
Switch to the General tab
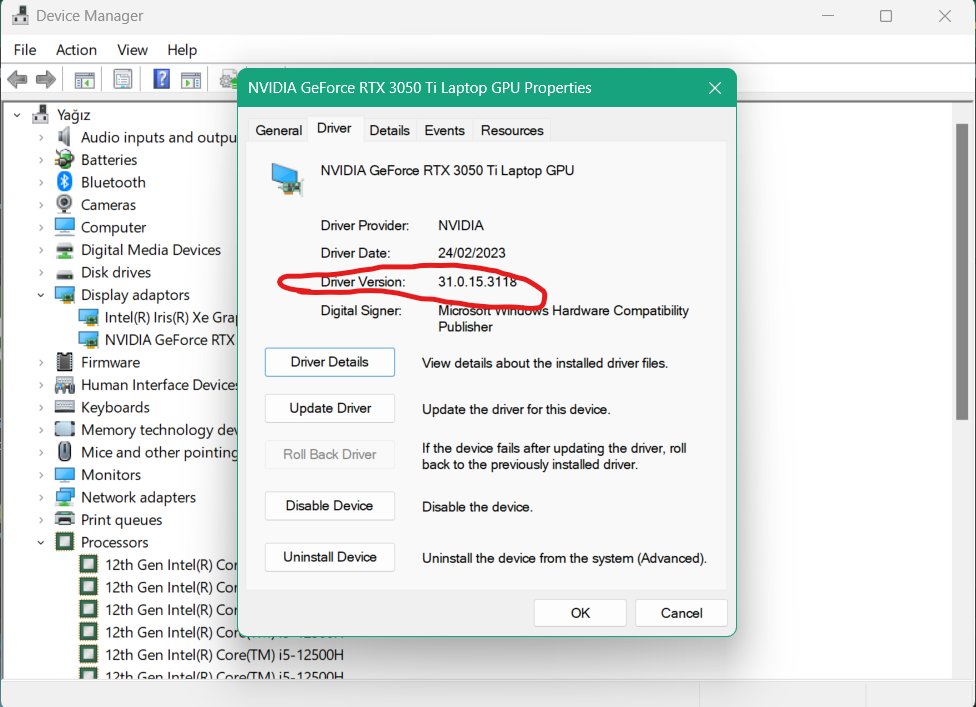(x=278, y=130)
